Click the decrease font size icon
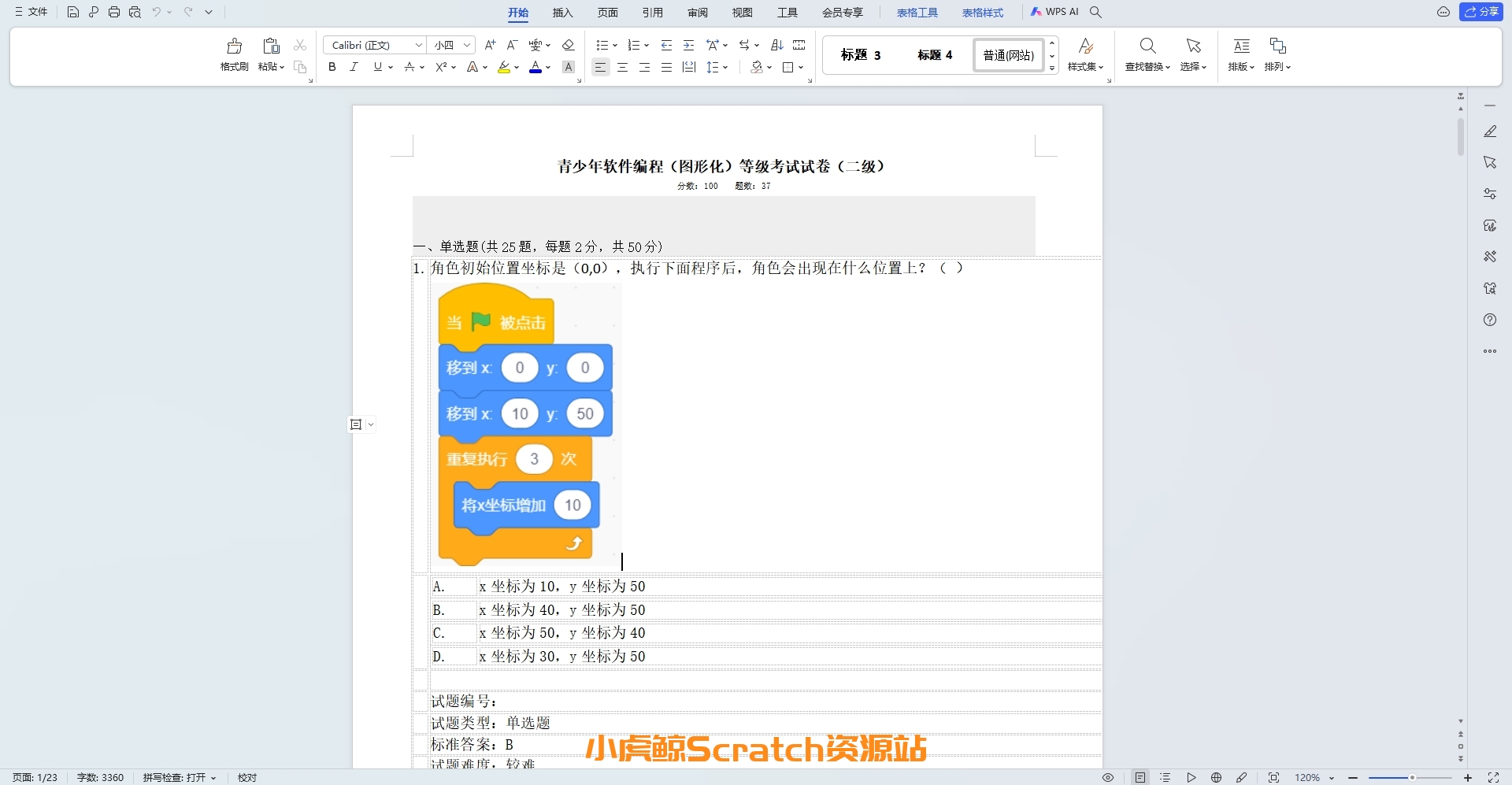 point(512,45)
